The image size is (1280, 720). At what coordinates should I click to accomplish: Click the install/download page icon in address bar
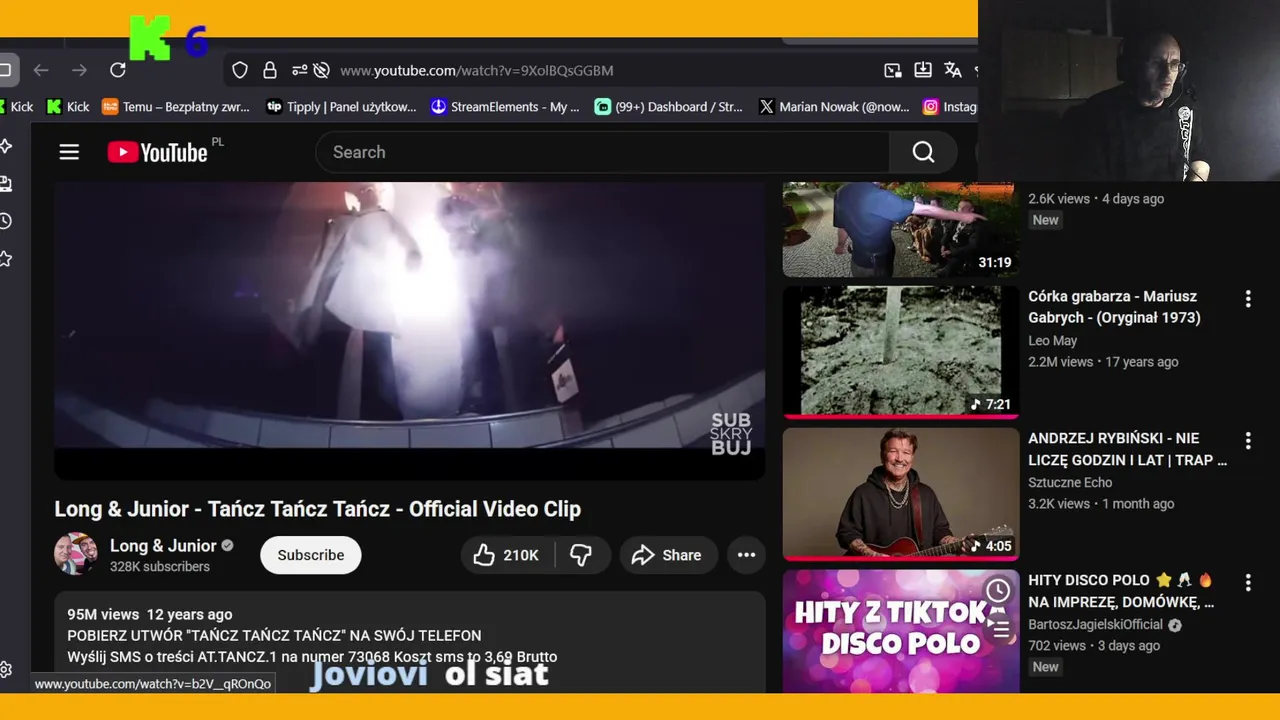click(923, 70)
